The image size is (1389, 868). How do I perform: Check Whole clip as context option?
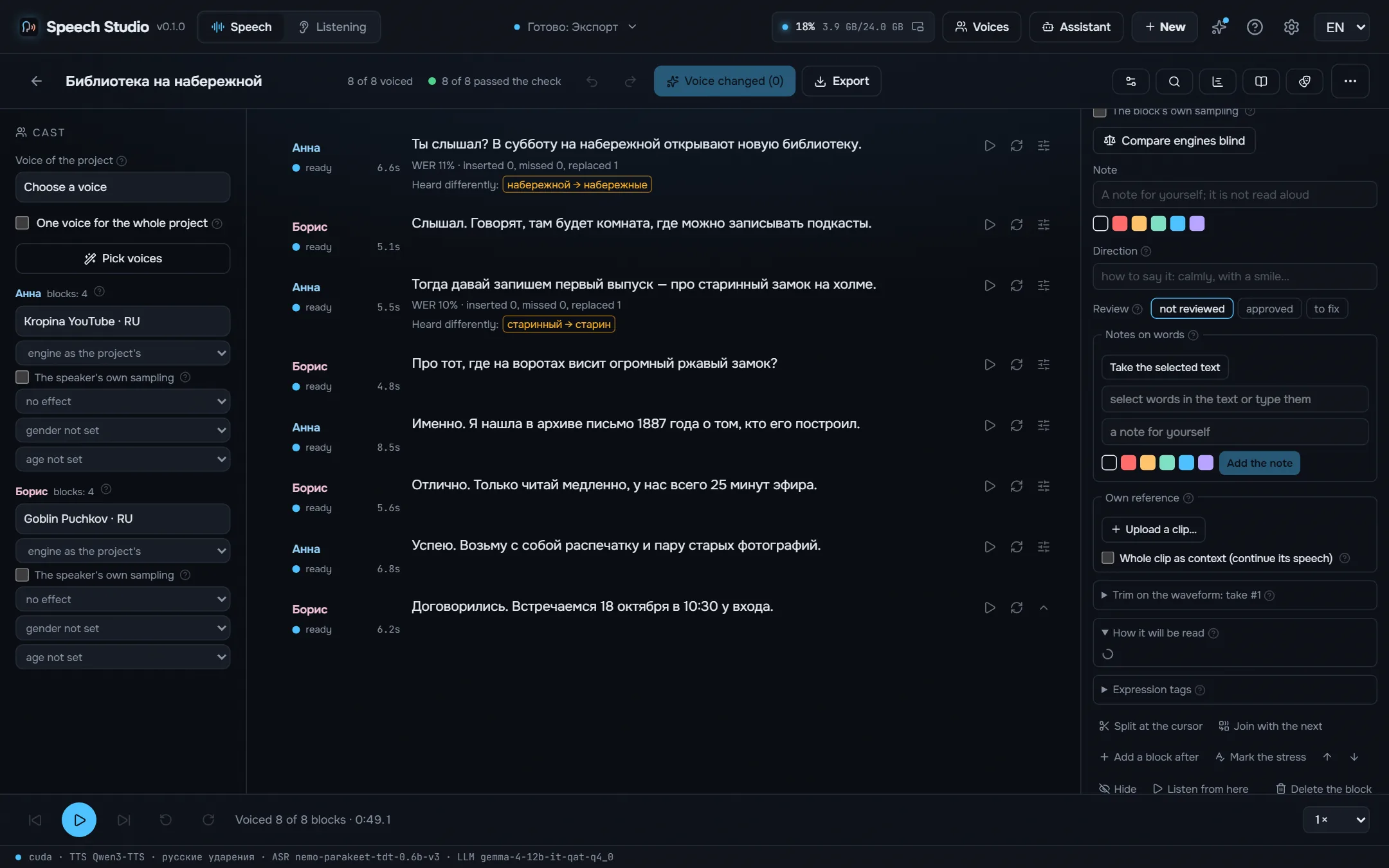1107,558
